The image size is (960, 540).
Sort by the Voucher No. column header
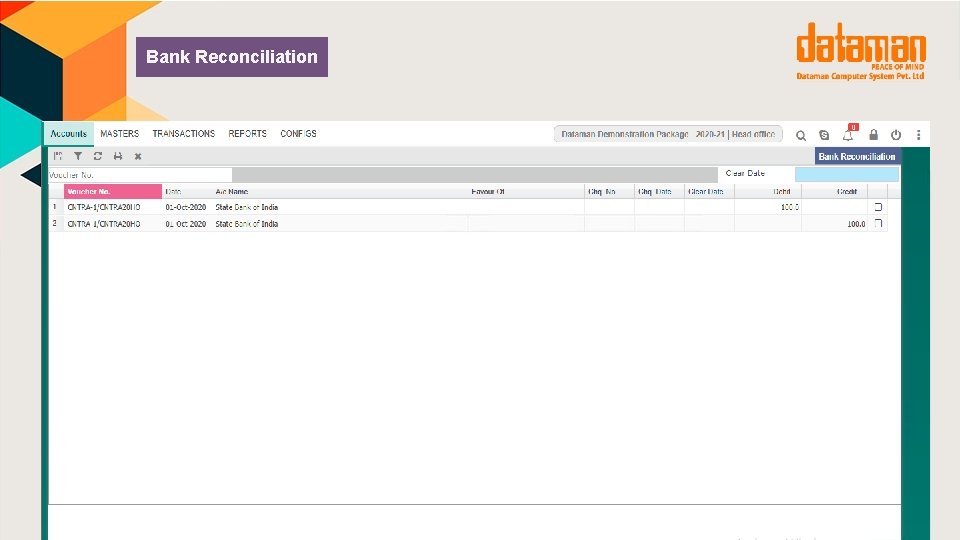pos(113,192)
